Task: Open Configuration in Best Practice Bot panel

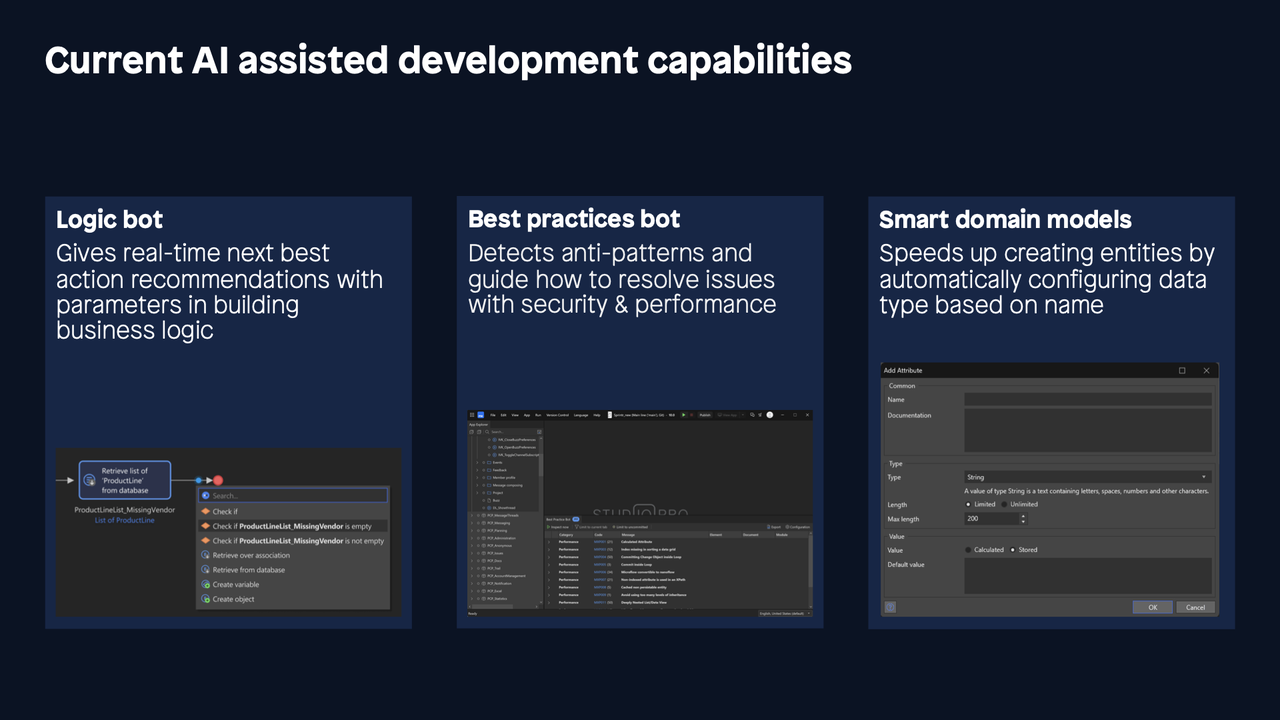Action: [798, 527]
